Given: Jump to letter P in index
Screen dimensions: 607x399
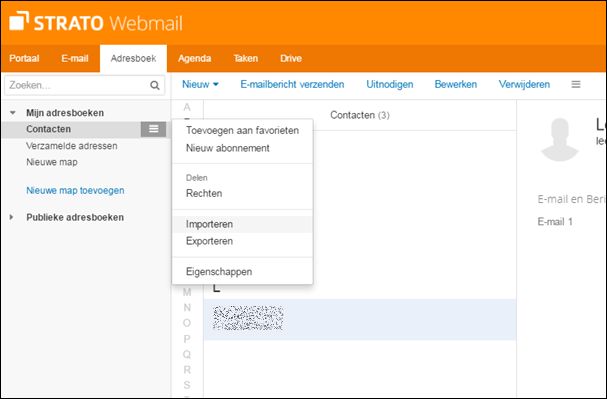Looking at the screenshot, I should (x=187, y=339).
